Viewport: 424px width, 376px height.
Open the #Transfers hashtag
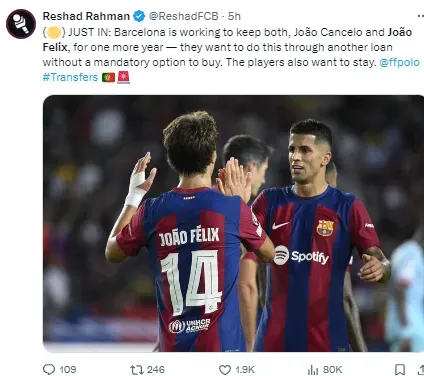(x=70, y=77)
